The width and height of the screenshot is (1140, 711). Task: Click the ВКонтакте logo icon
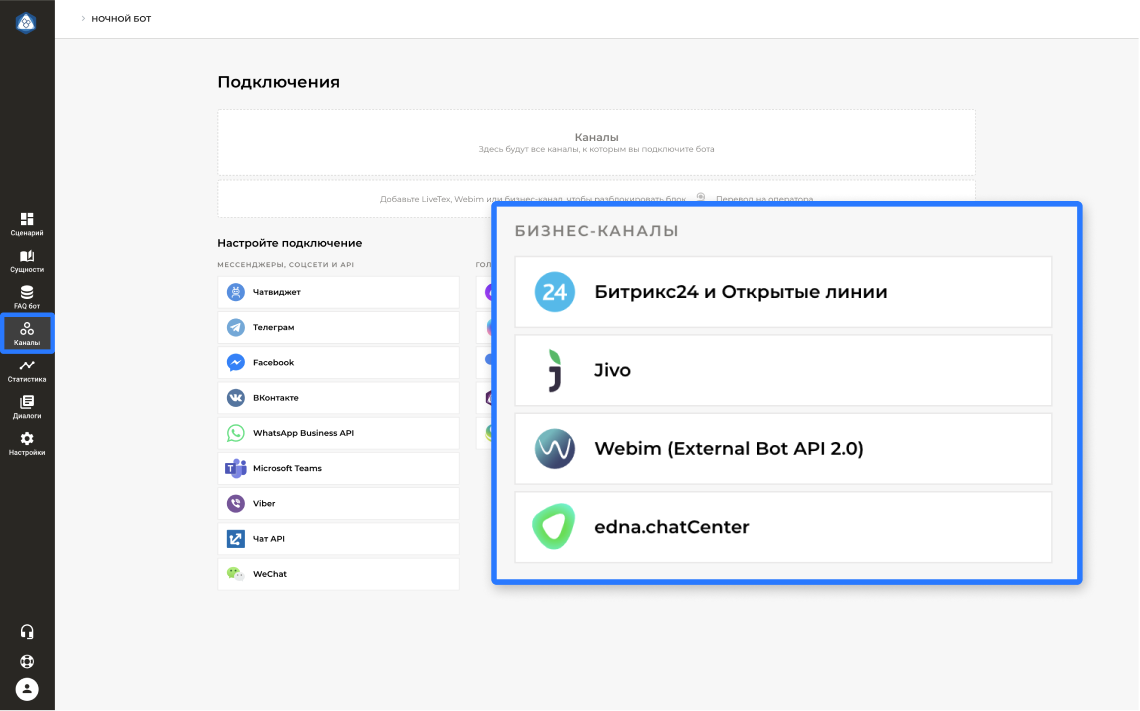(x=236, y=398)
